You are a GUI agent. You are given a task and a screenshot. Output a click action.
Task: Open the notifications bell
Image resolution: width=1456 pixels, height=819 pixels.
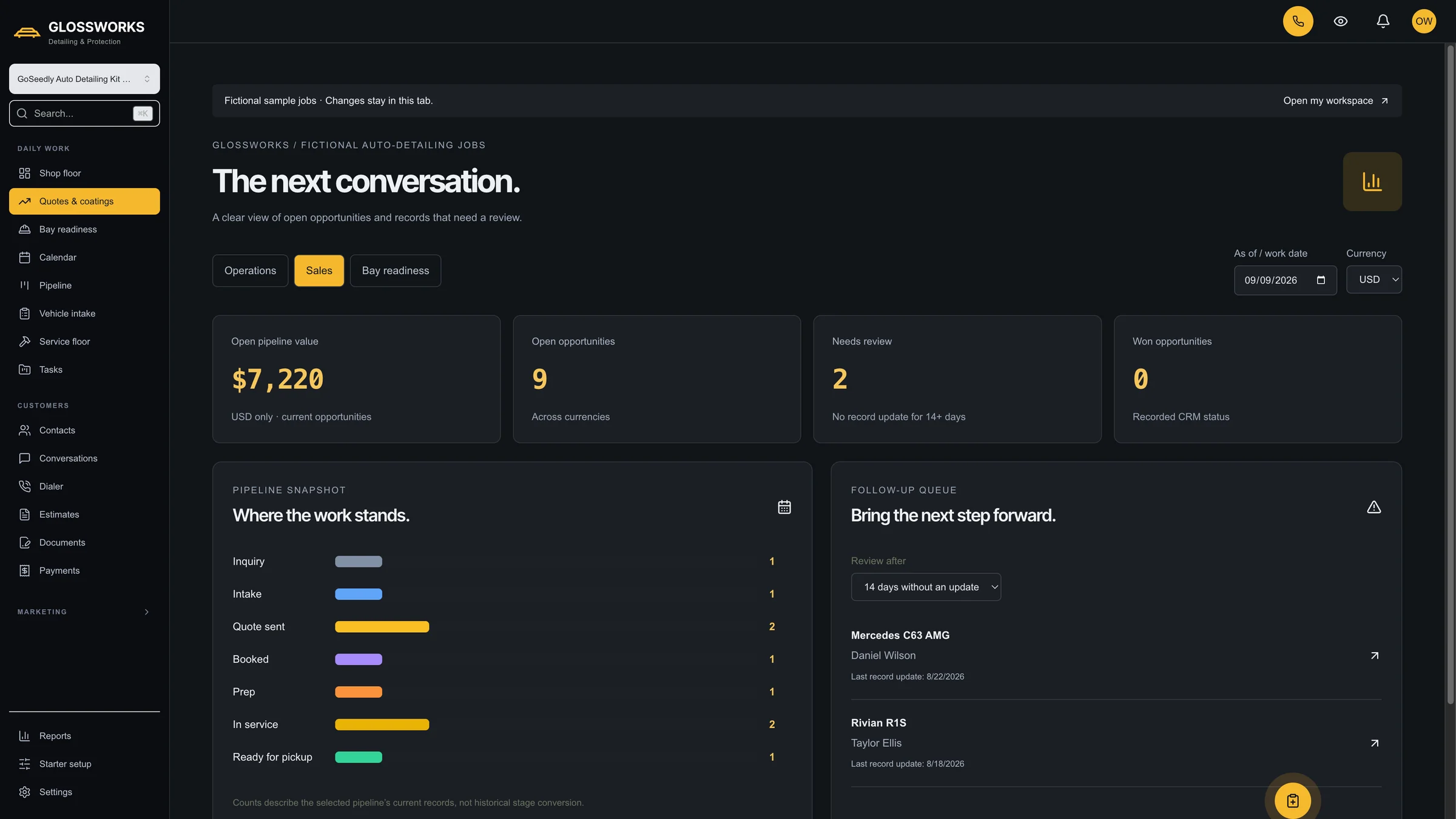pyautogui.click(x=1383, y=21)
